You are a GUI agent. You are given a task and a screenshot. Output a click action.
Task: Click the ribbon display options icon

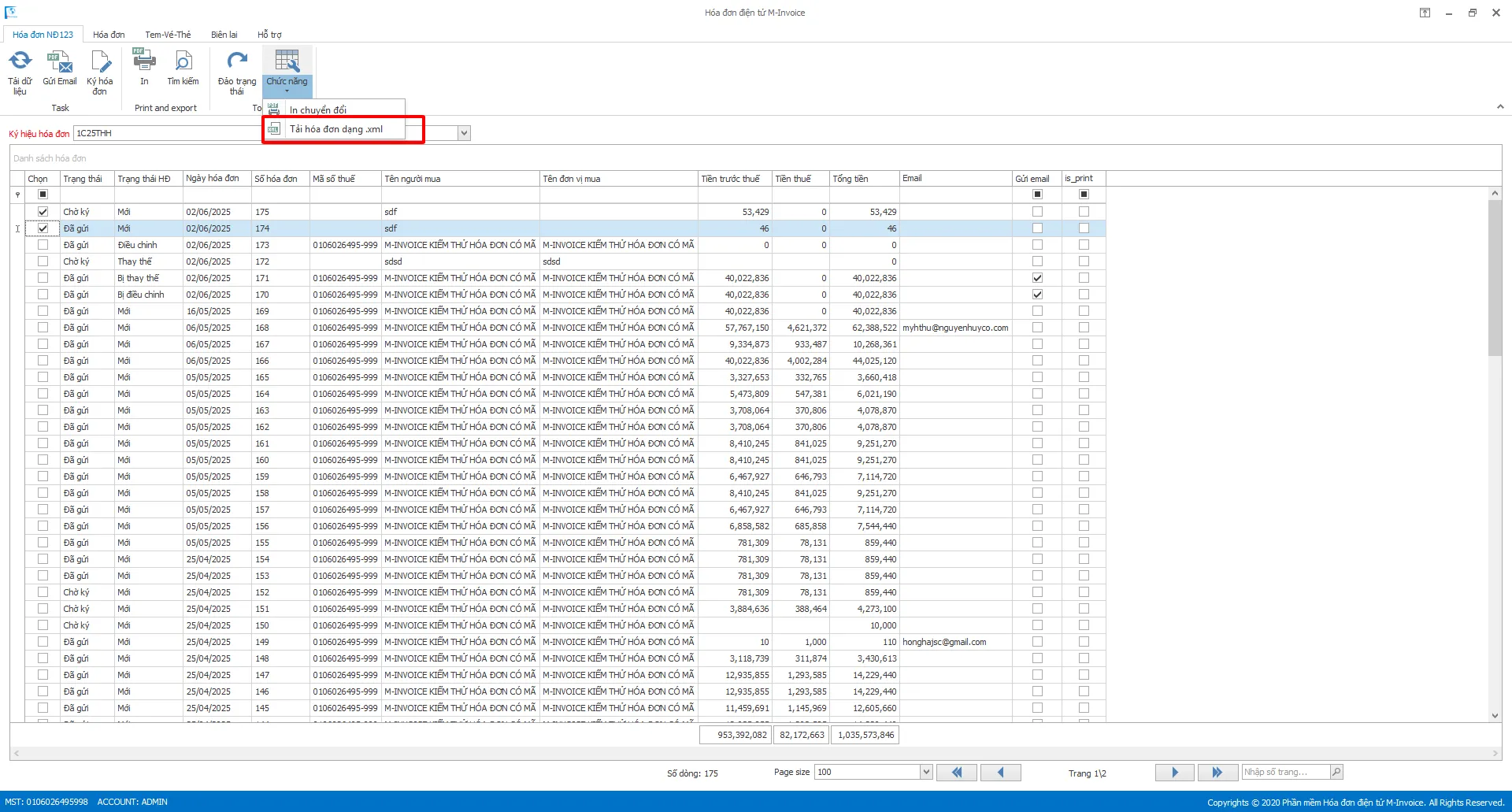click(1425, 13)
